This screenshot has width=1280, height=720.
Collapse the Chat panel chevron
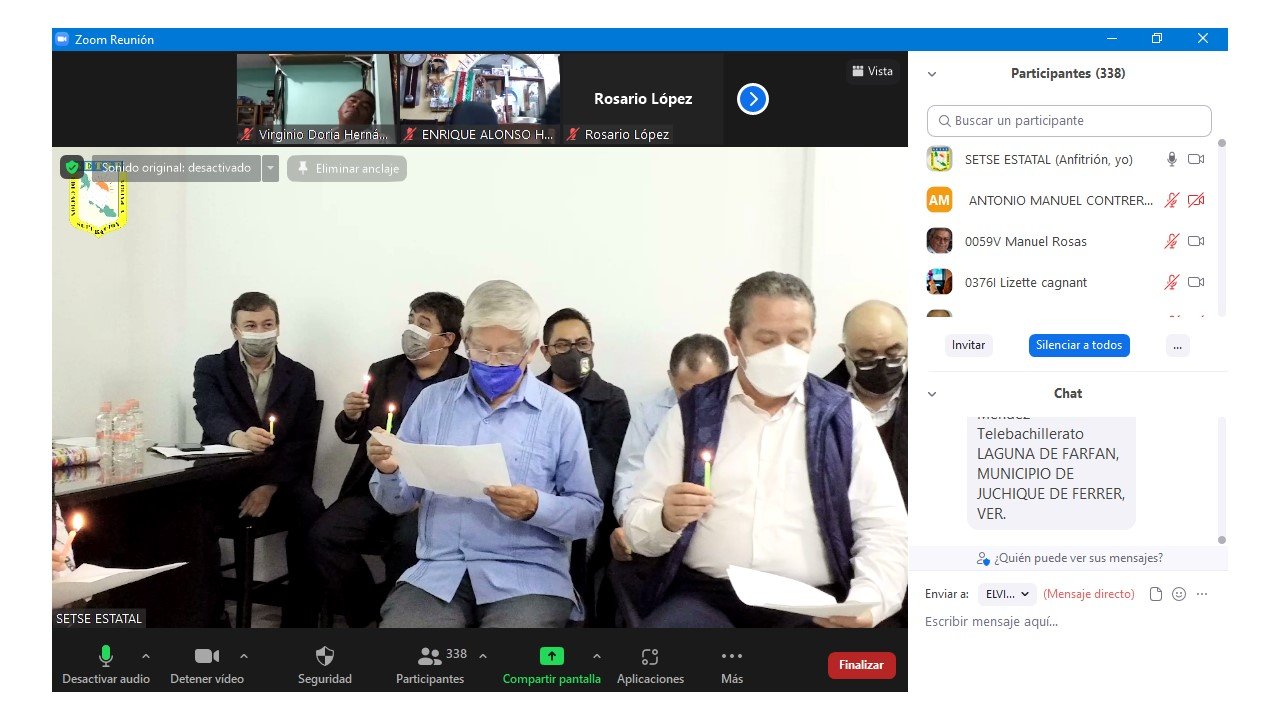(932, 394)
